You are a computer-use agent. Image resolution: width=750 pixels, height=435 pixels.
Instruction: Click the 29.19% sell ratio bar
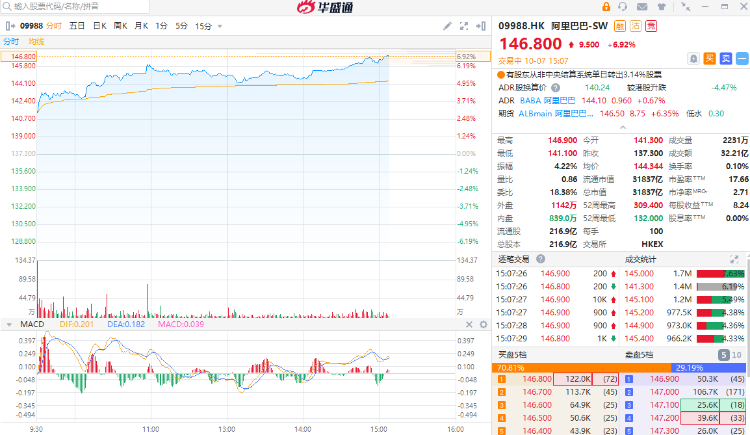click(x=708, y=368)
